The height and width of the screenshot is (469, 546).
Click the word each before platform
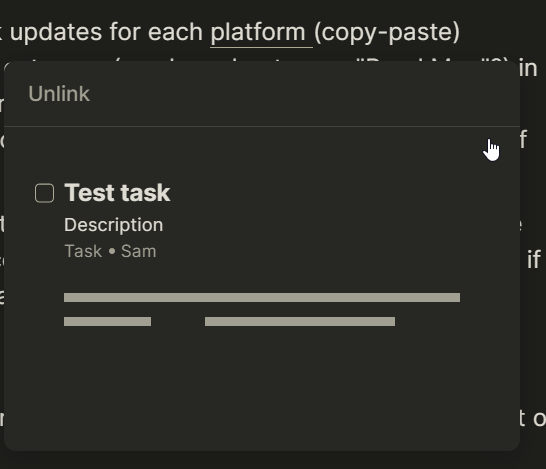point(176,32)
